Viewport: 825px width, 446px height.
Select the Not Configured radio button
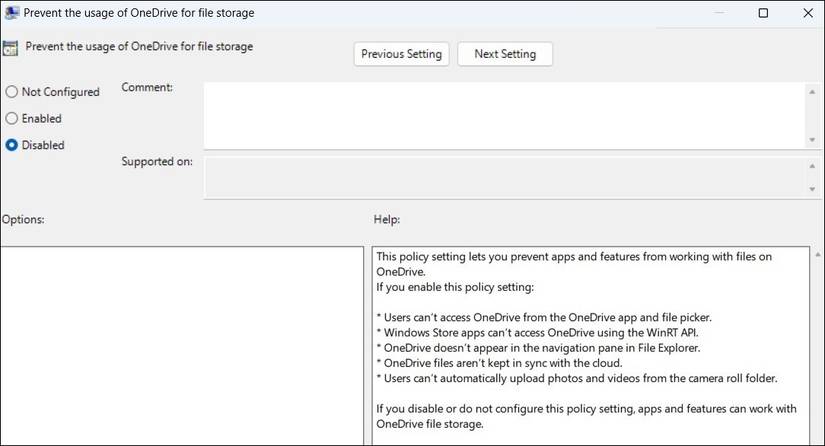click(12, 92)
